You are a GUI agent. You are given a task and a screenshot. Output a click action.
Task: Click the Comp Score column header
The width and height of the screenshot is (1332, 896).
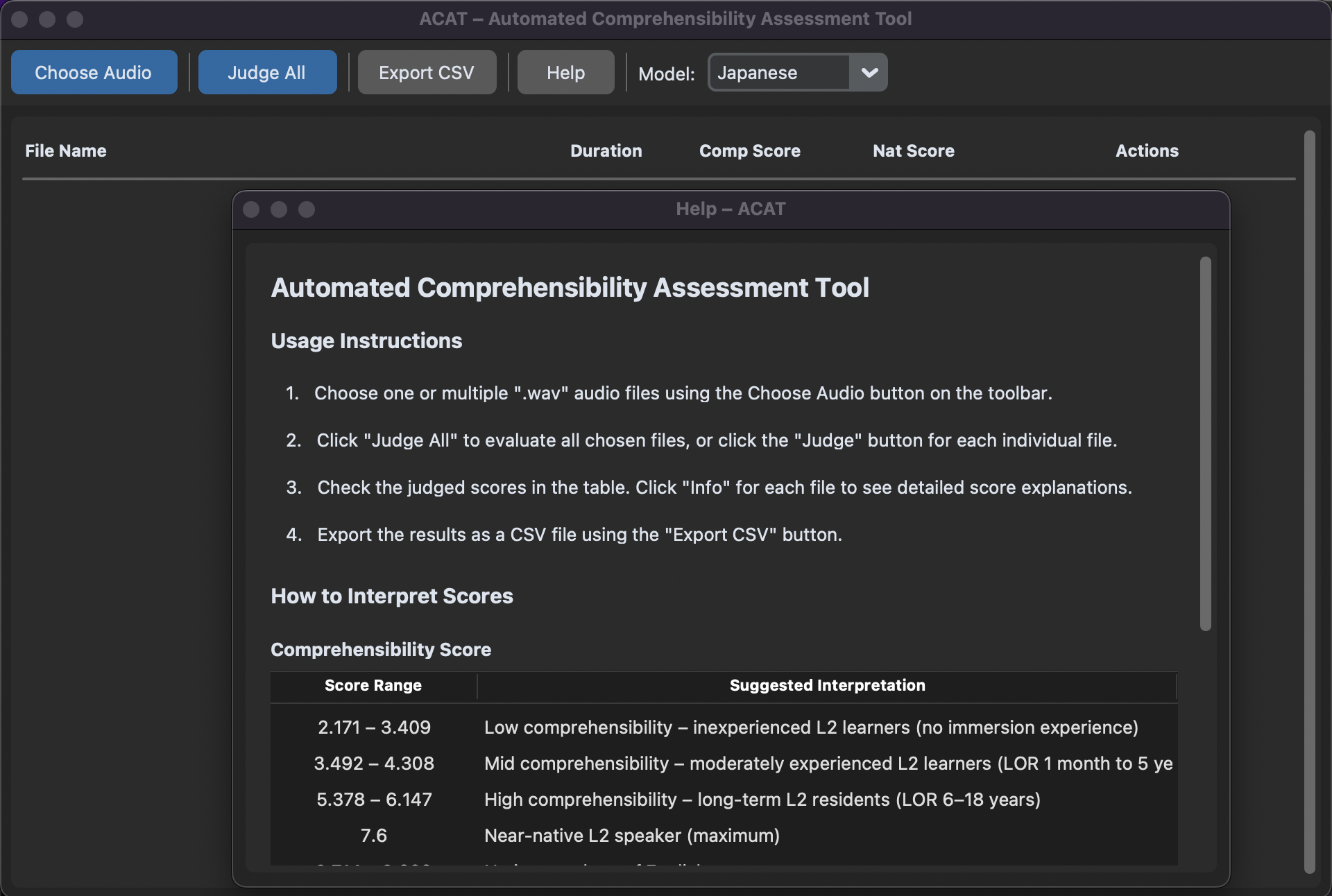pyautogui.click(x=750, y=150)
